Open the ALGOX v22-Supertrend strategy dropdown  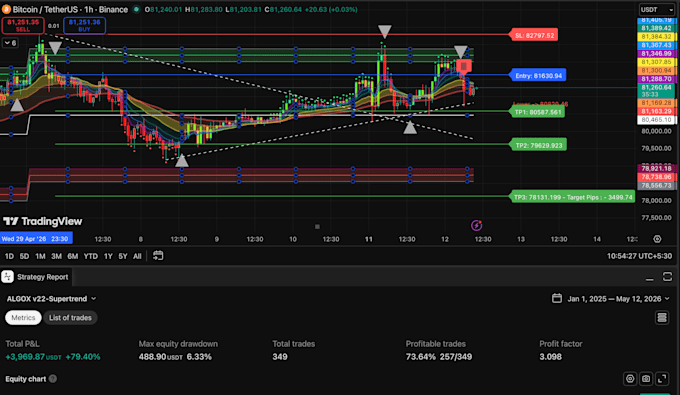coord(51,299)
